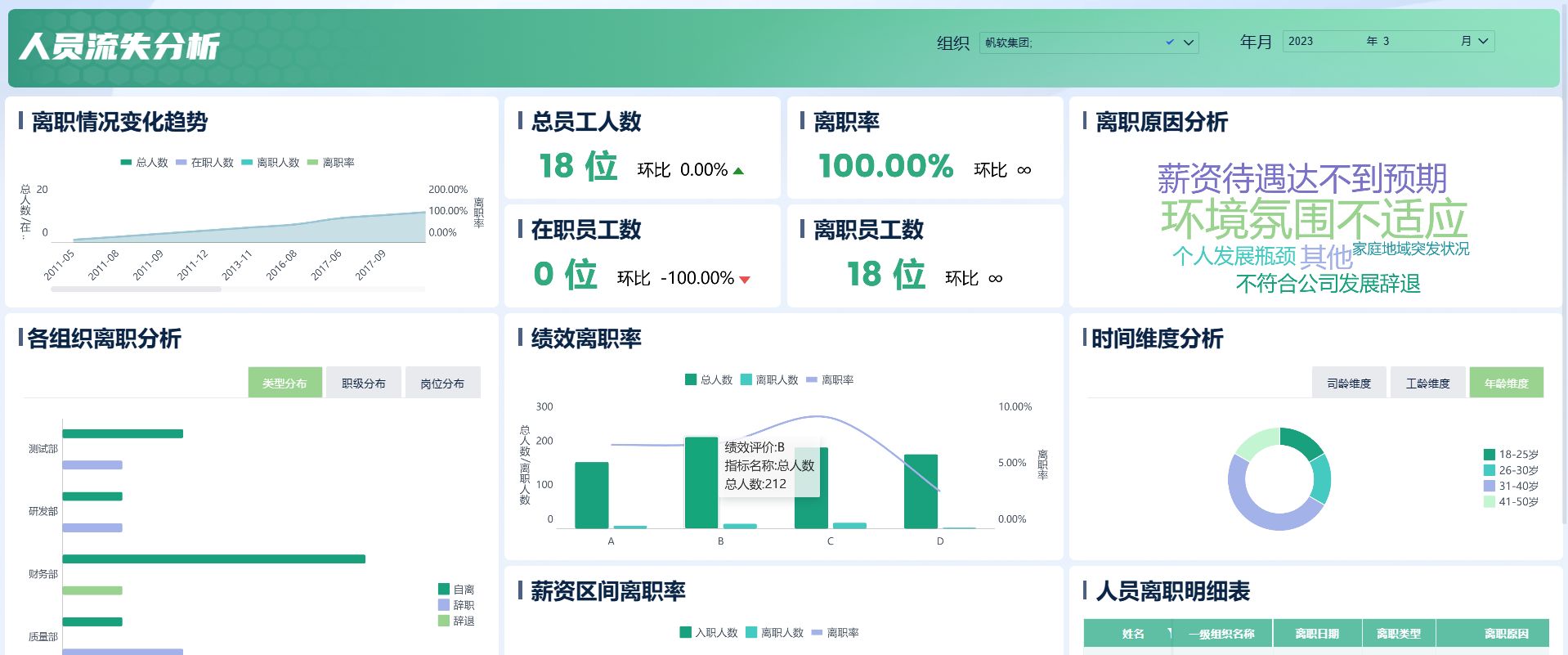Click the 一级组织名称 column header
Image resolution: width=1568 pixels, height=655 pixels.
click(1221, 634)
